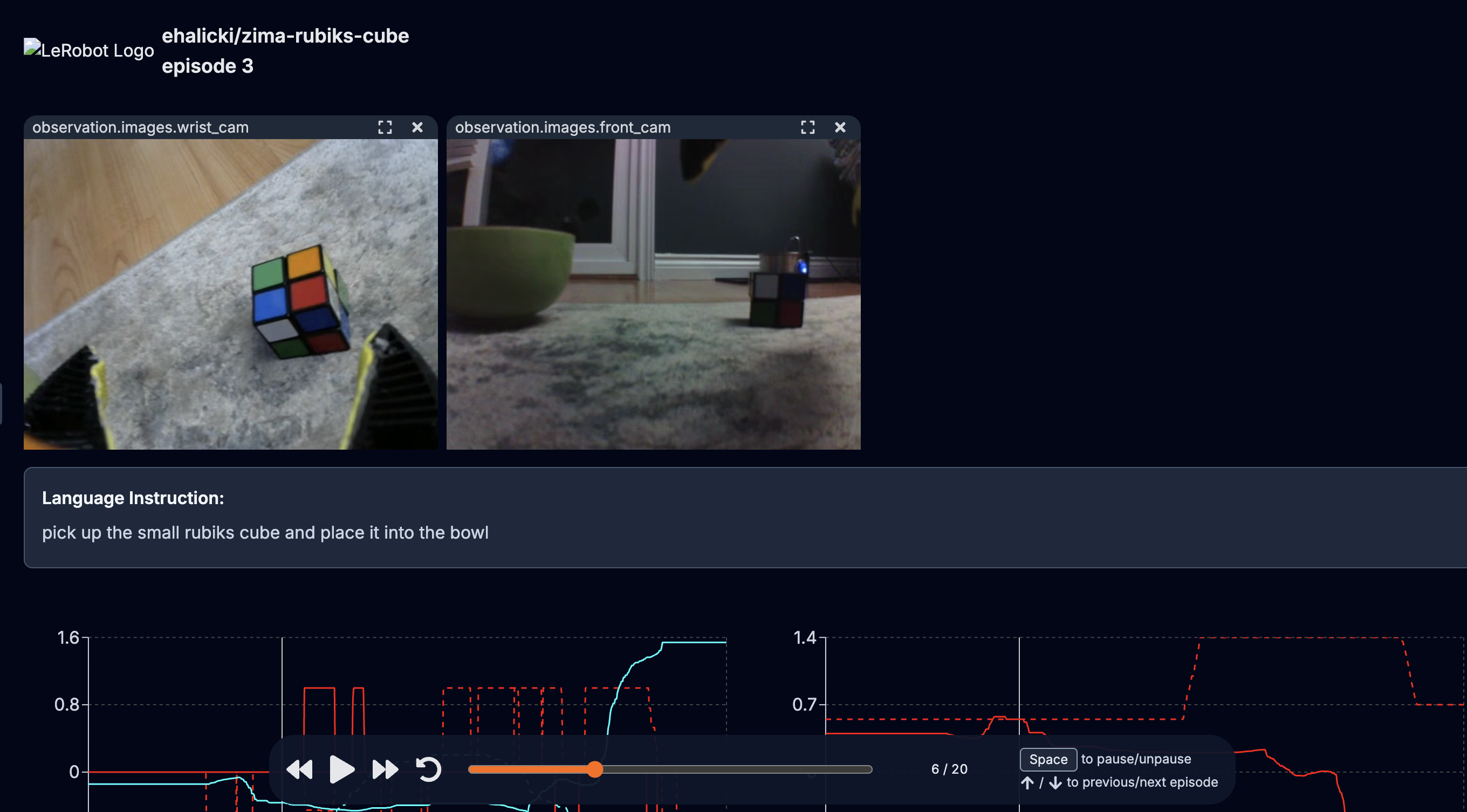The image size is (1467, 812).
Task: Click the LeRobot logo
Action: click(x=88, y=49)
